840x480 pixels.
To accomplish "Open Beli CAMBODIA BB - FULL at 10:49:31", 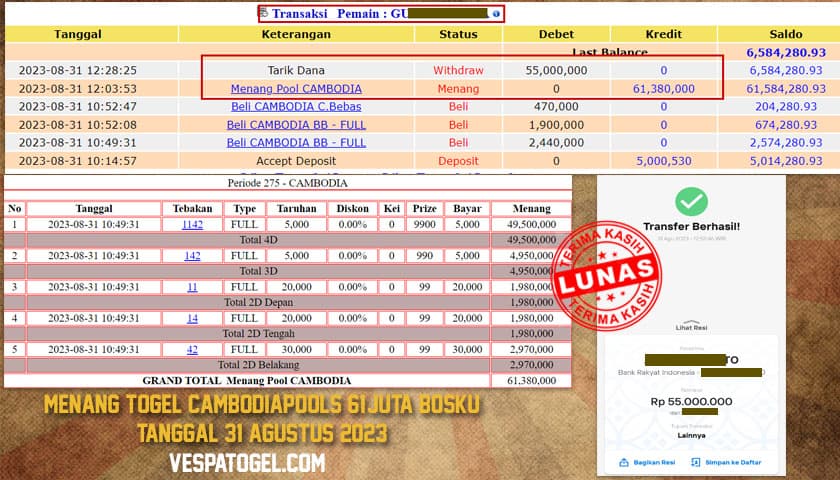I will pos(296,142).
